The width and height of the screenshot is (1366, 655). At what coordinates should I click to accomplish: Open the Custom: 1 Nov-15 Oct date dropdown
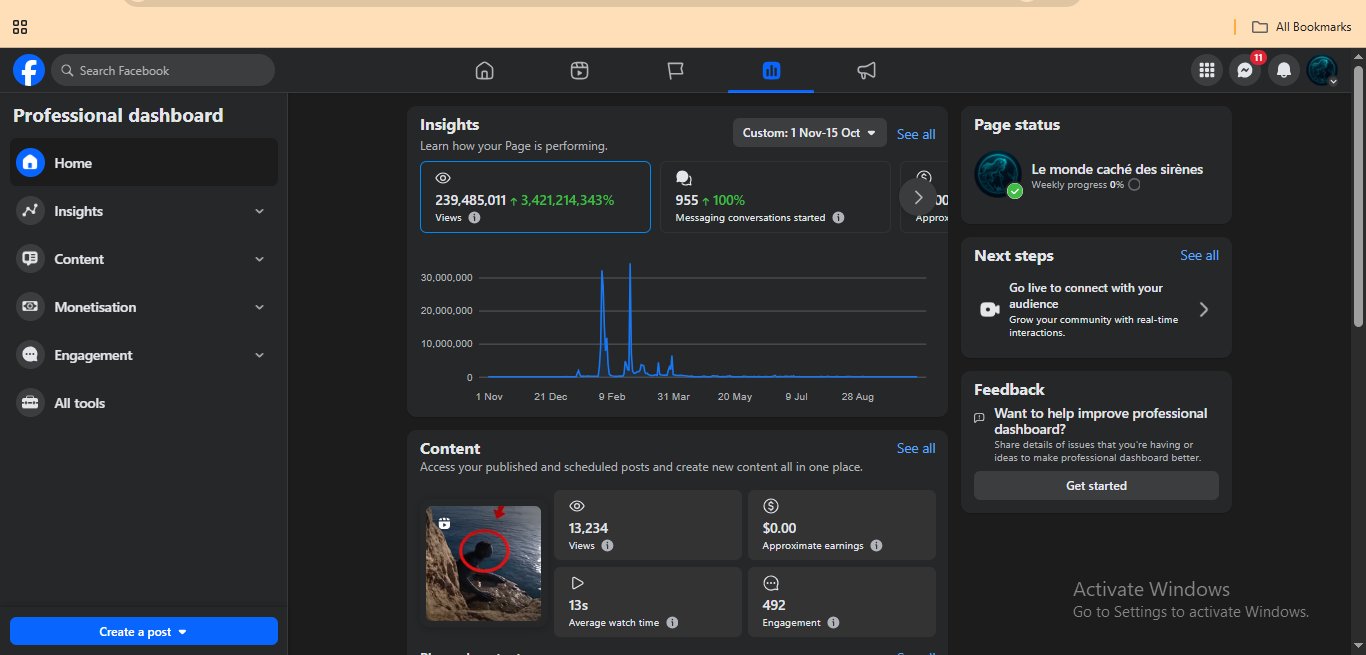[x=809, y=133]
